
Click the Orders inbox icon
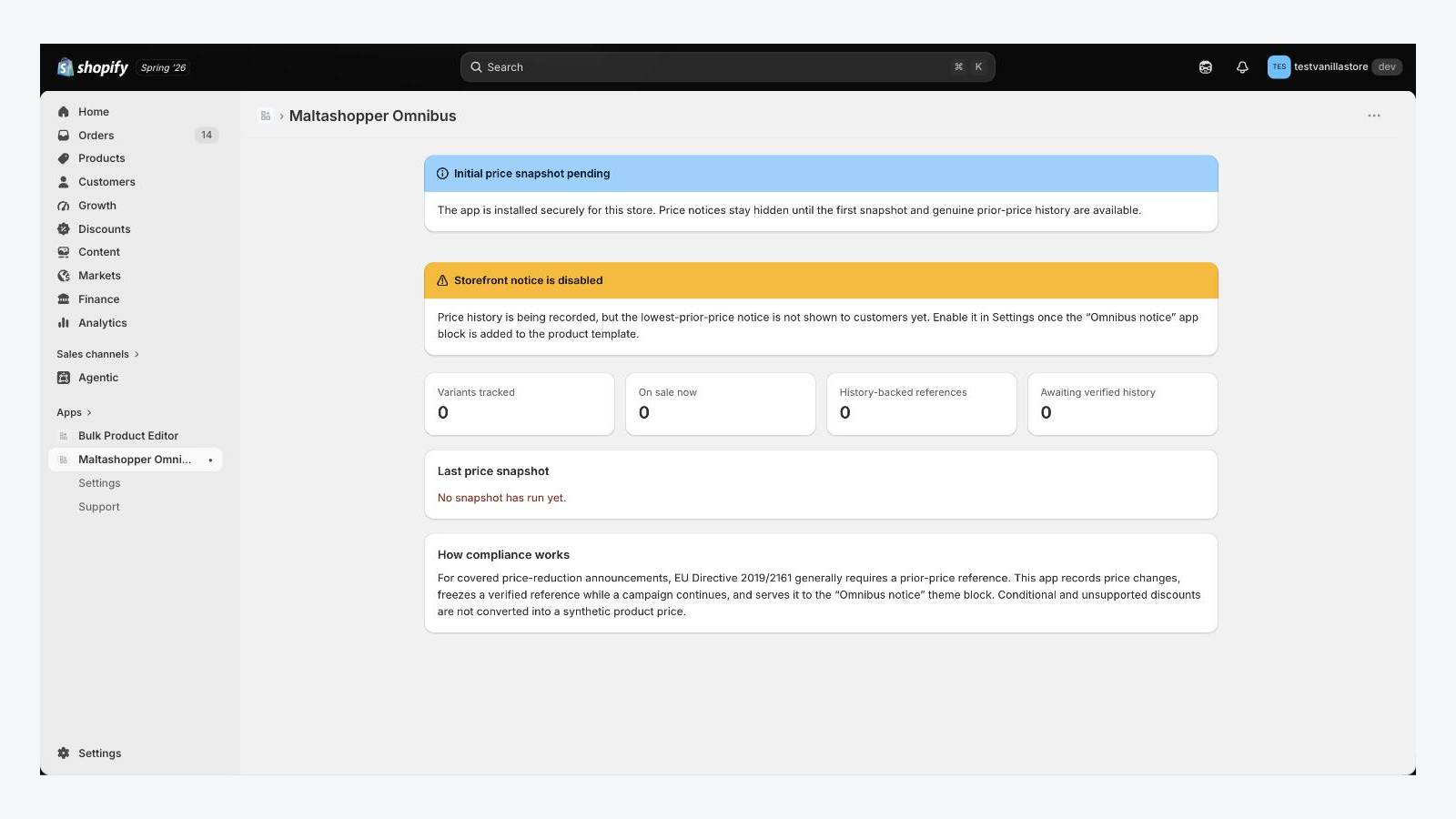tap(64, 136)
